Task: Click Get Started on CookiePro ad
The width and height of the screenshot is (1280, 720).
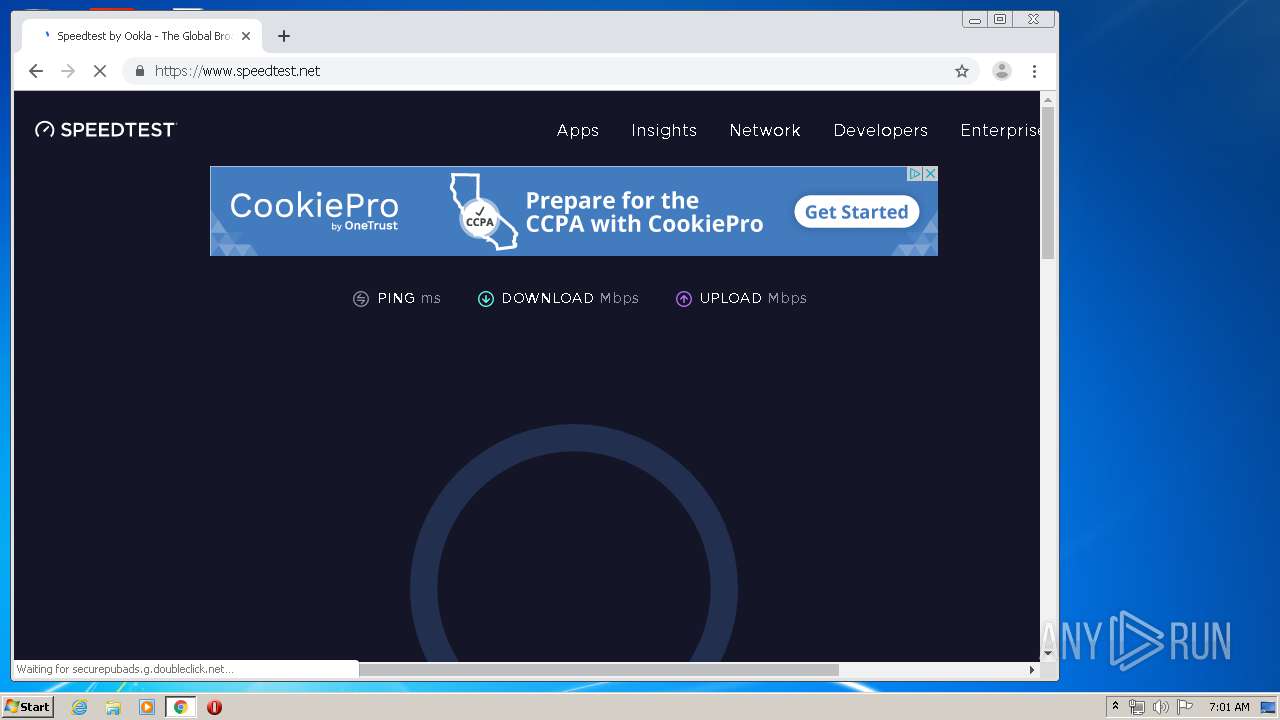Action: tap(856, 212)
